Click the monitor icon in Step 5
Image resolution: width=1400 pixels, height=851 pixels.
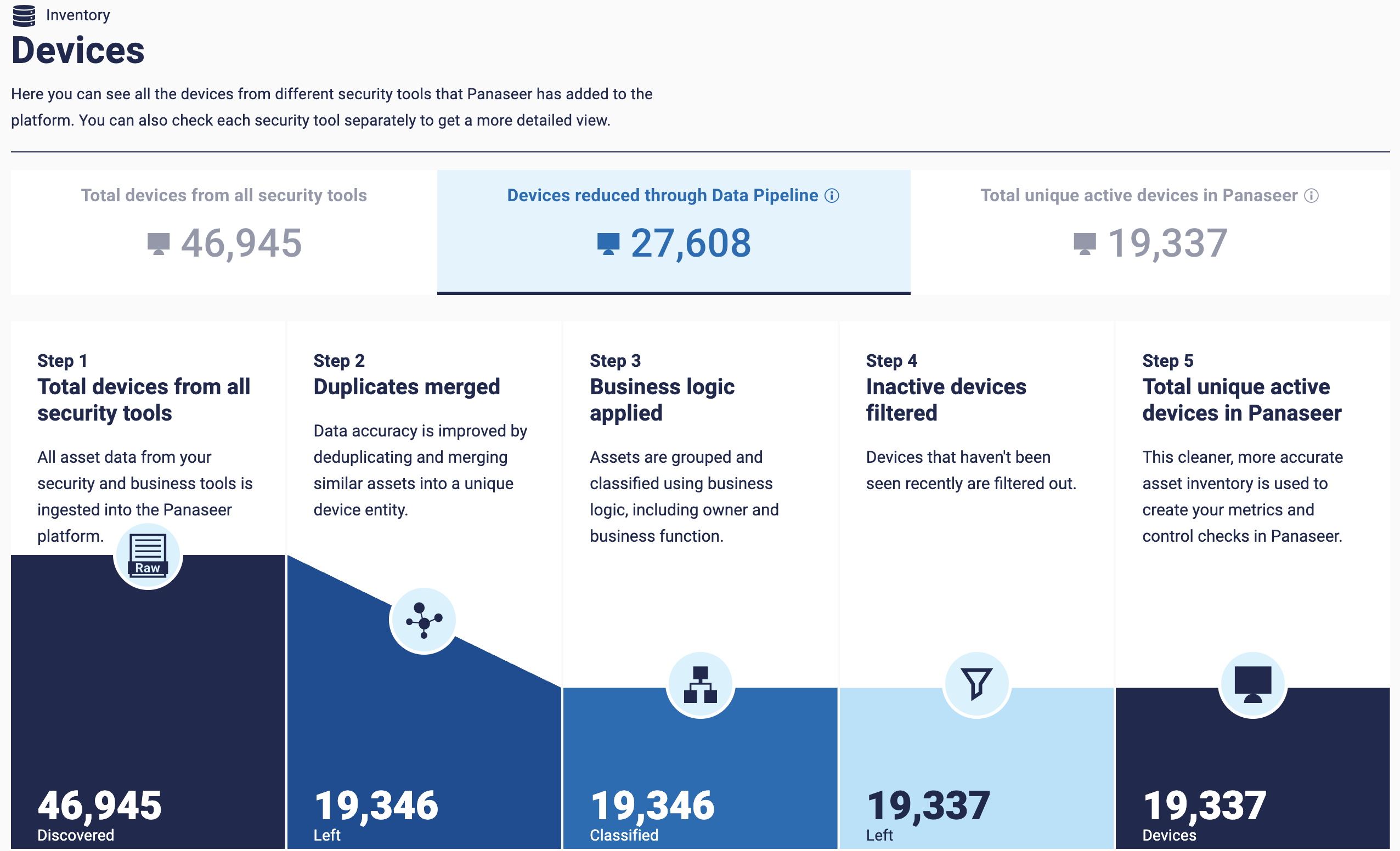tap(1253, 685)
